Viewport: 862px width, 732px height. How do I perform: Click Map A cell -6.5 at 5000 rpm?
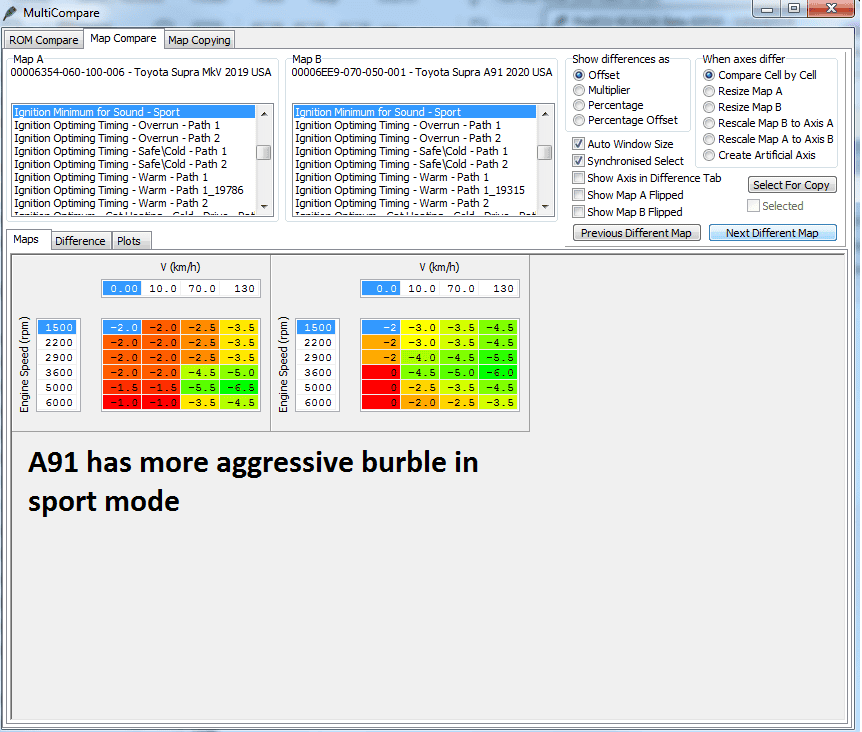(240, 387)
